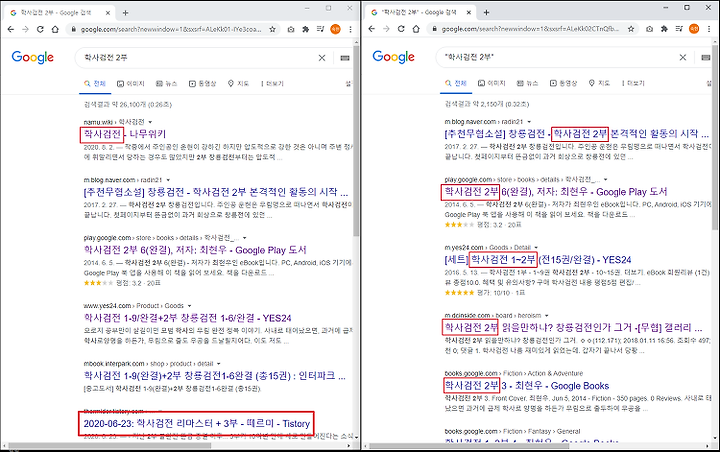
Task: Open Chrome menu dots in right window
Action: click(709, 28)
